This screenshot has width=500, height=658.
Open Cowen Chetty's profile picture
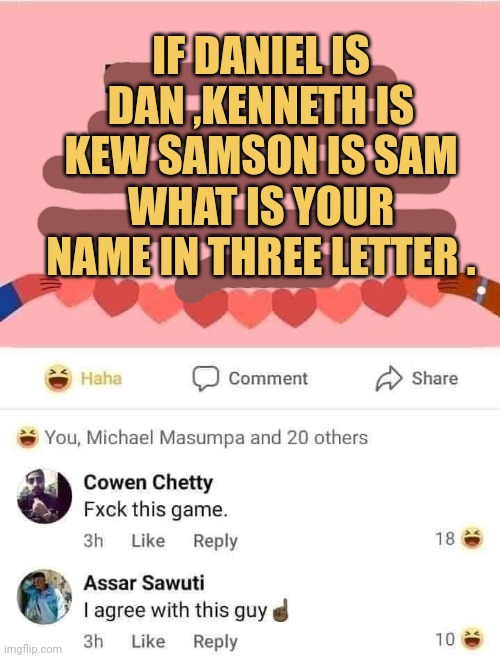[x=45, y=496]
